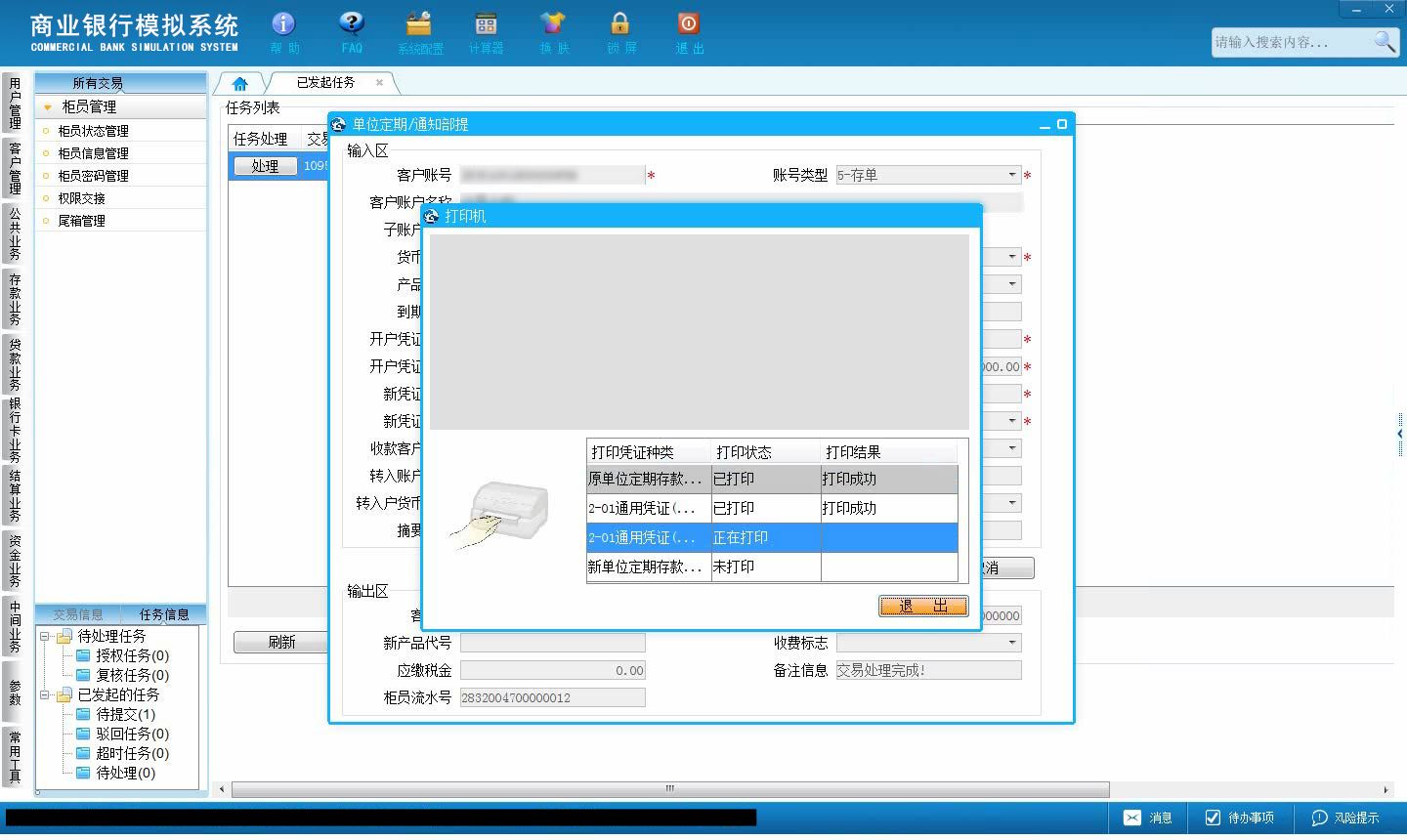This screenshot has height=840, width=1407.
Task: Collapse the 待处理任务 tree node
Action: tap(45, 636)
